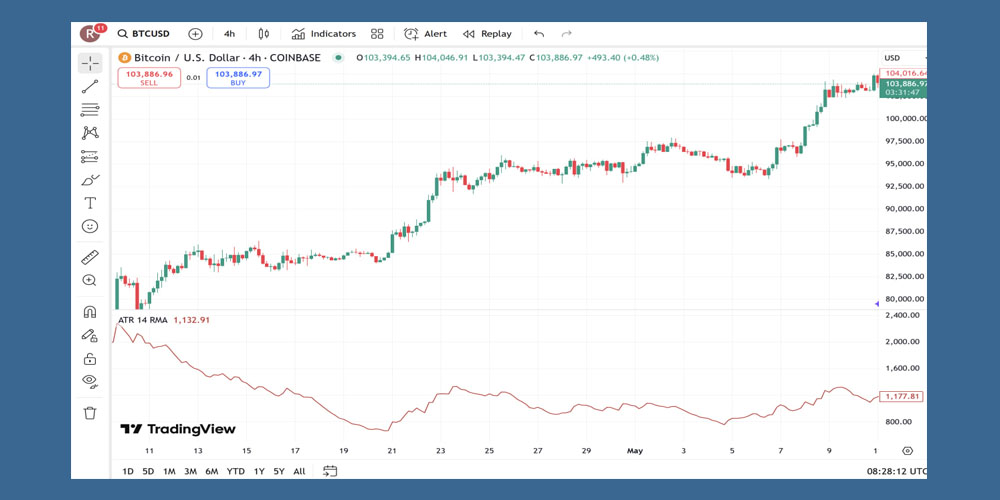Click the BUY price button
Image resolution: width=1000 pixels, height=500 pixels.
tap(238, 78)
